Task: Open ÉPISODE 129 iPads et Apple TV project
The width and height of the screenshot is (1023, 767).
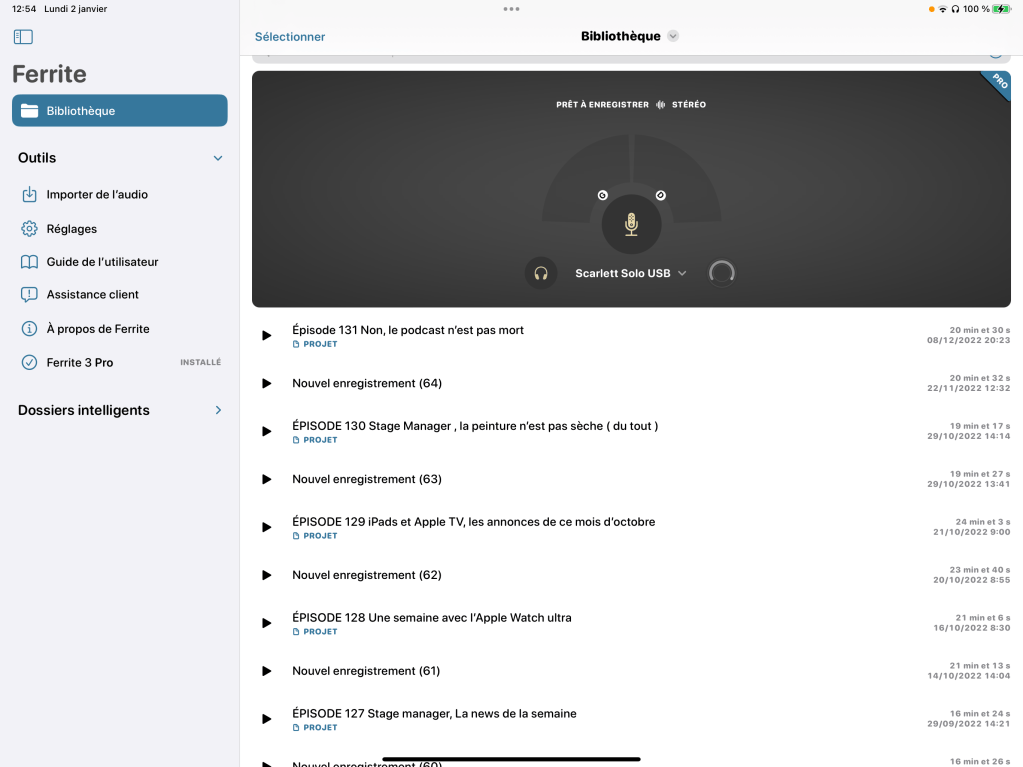Action: (473, 522)
